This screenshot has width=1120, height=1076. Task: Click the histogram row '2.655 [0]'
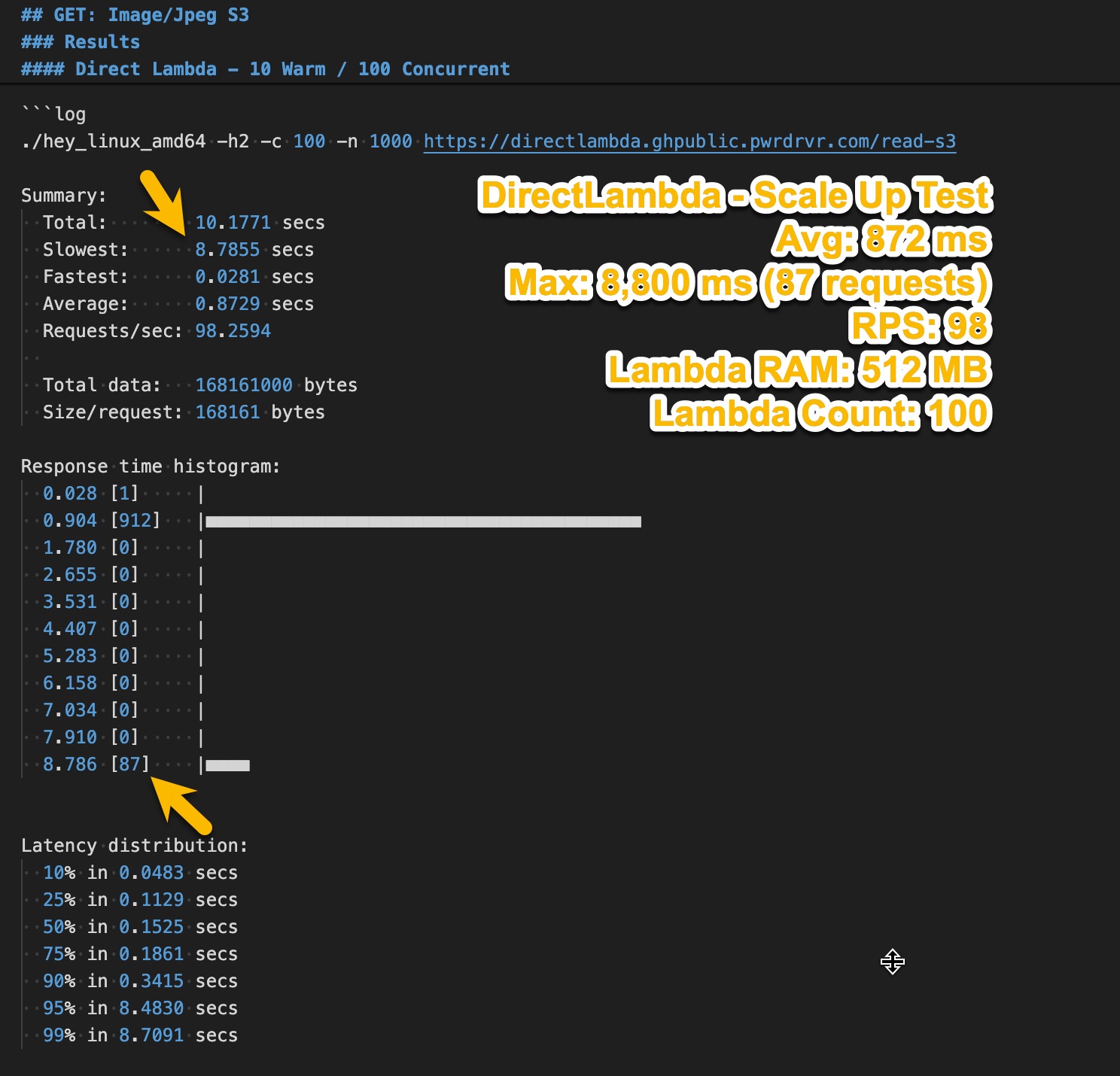click(123, 575)
